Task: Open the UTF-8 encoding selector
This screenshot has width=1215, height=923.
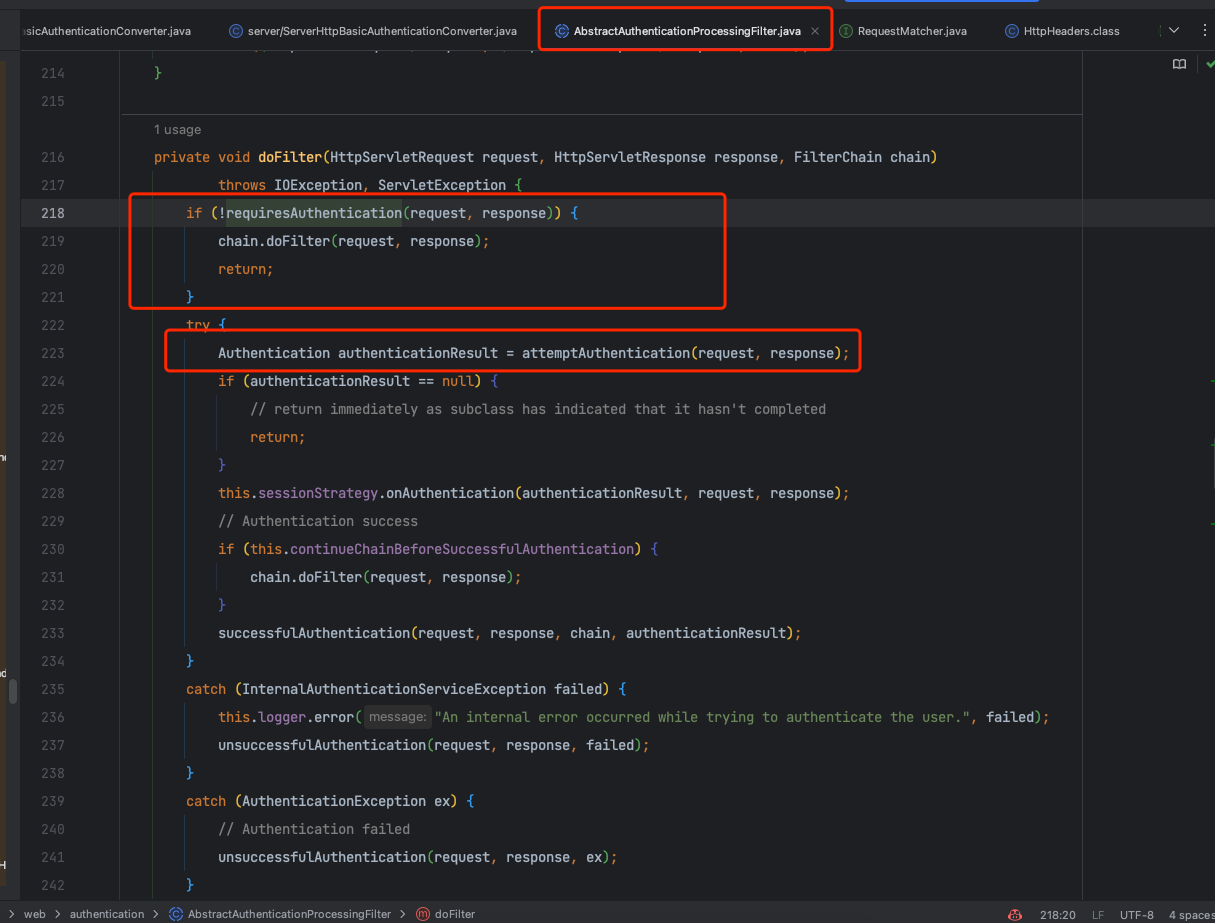Action: 1136,914
